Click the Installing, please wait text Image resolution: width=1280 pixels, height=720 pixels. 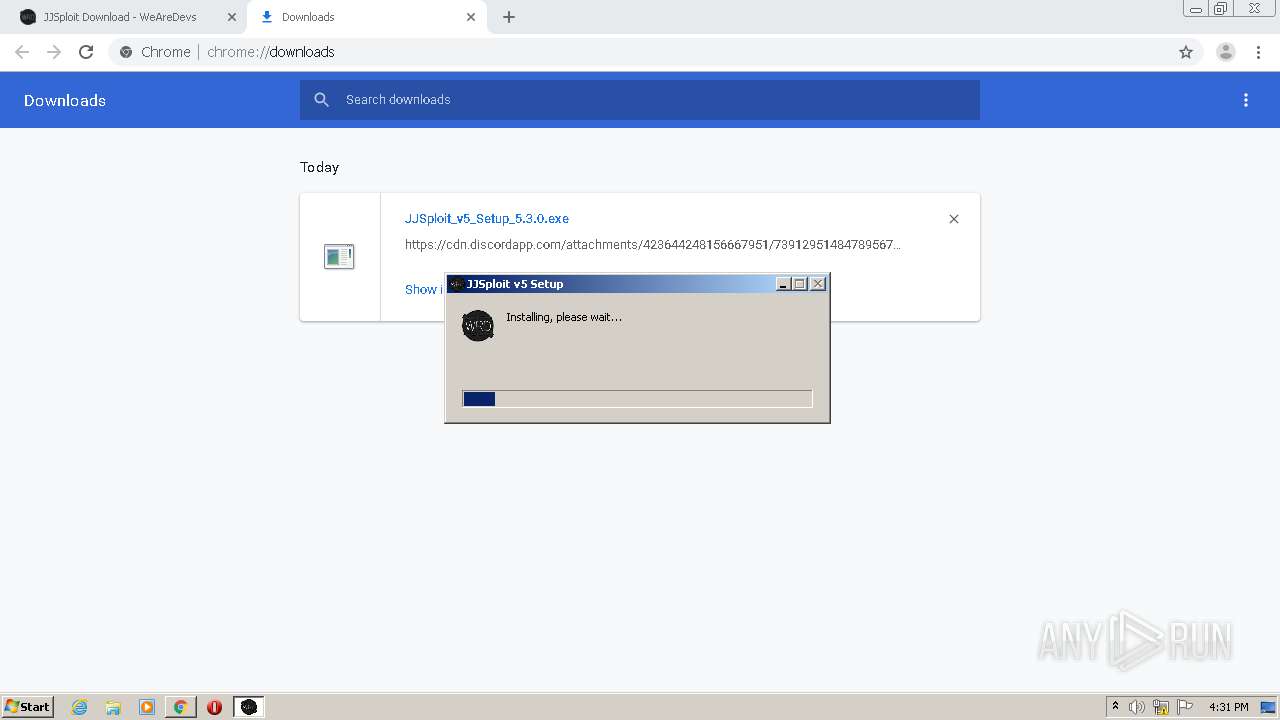[564, 317]
